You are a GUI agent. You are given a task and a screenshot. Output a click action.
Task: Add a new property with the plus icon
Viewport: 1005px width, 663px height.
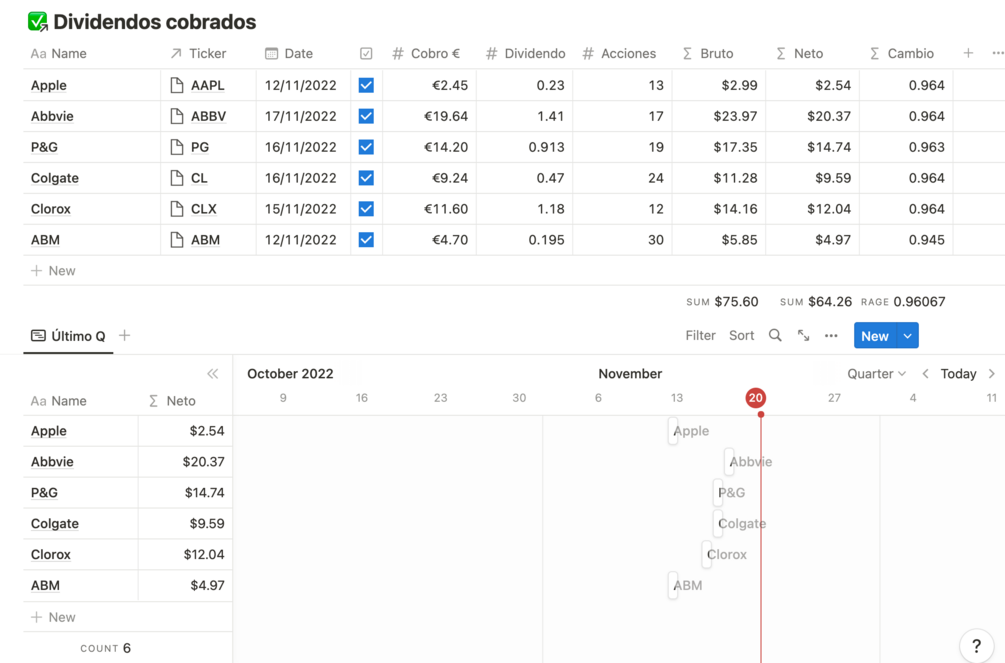(966, 52)
